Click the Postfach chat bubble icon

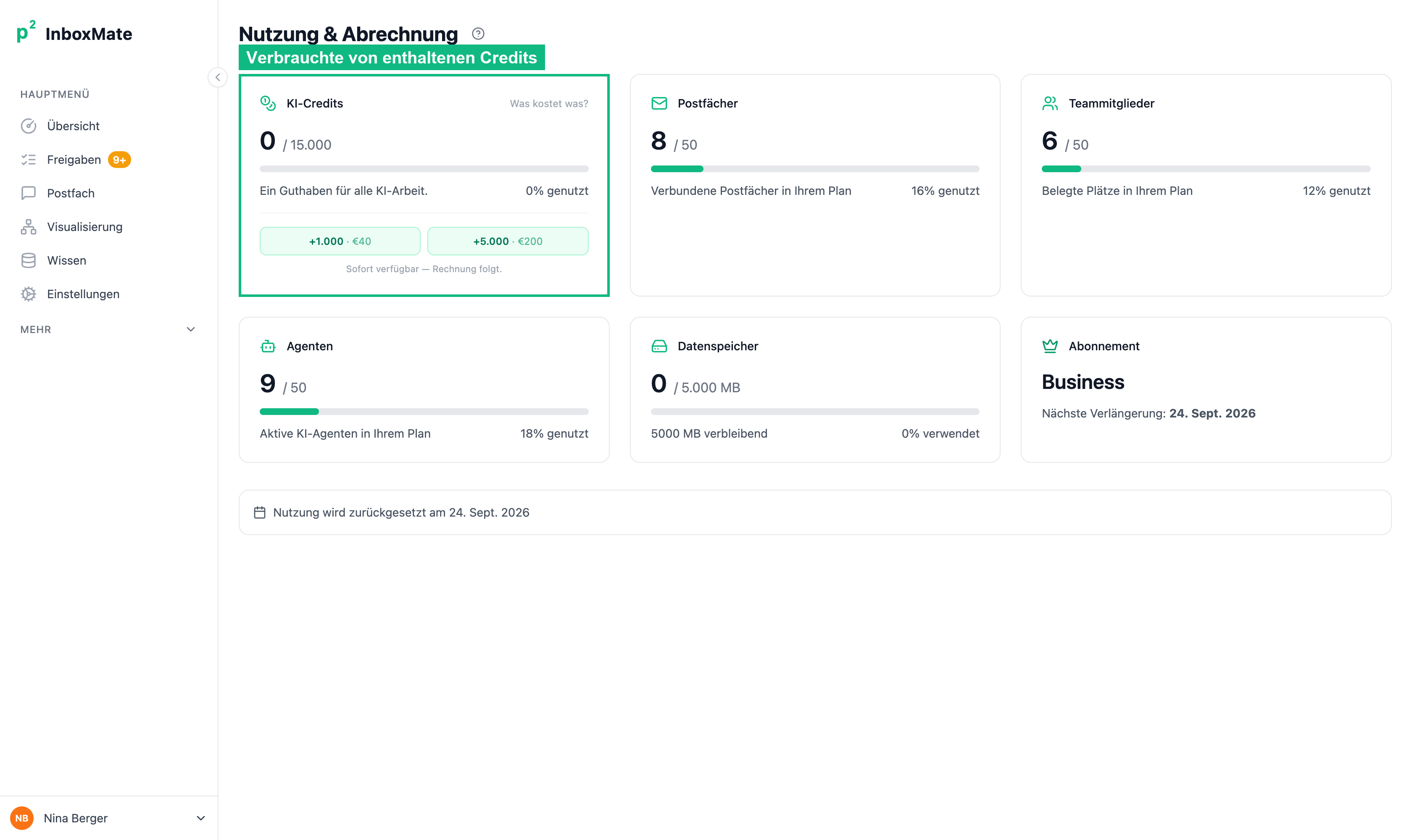(x=28, y=193)
